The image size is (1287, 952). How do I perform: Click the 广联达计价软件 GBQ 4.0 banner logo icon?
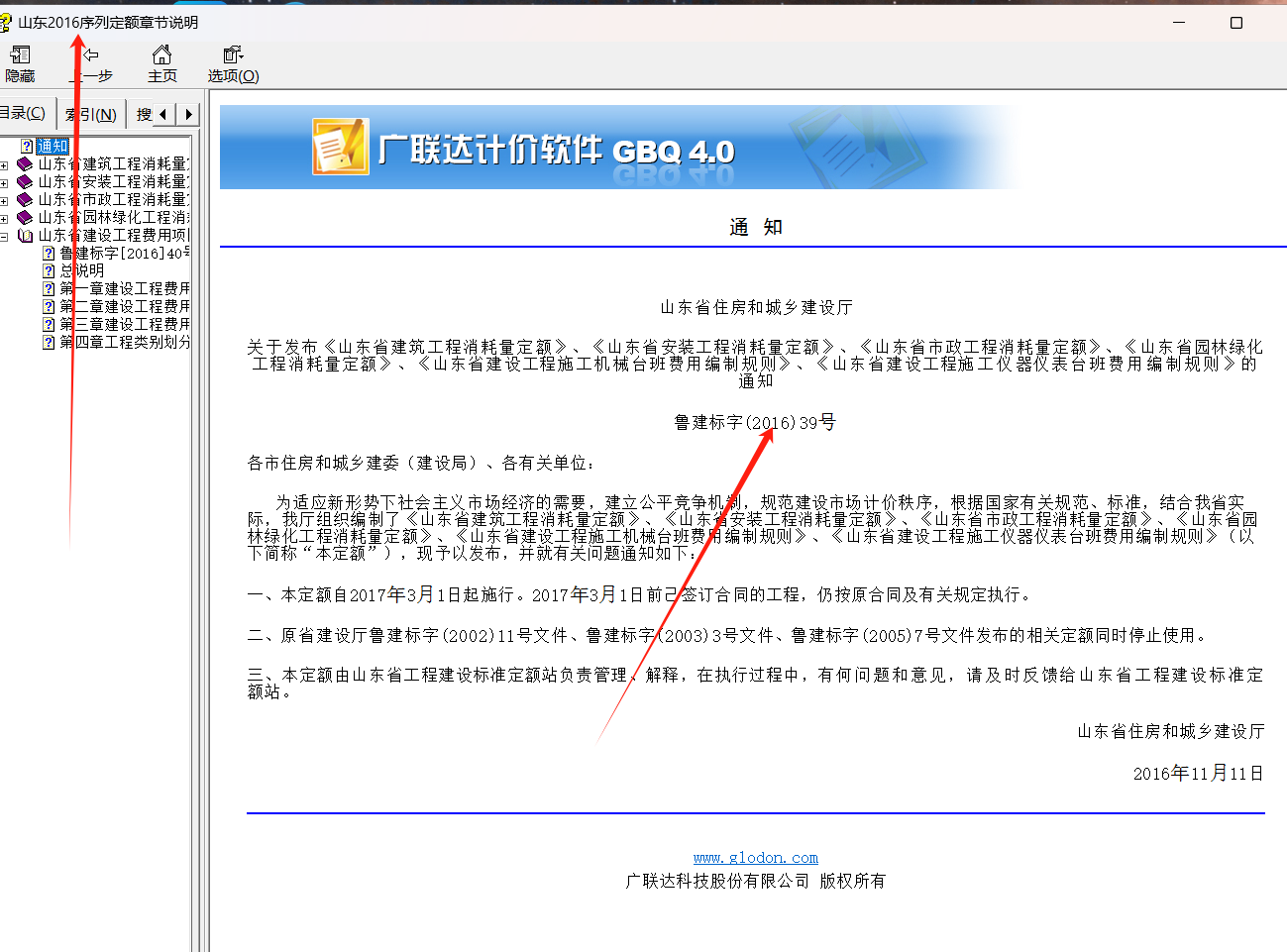[x=341, y=148]
